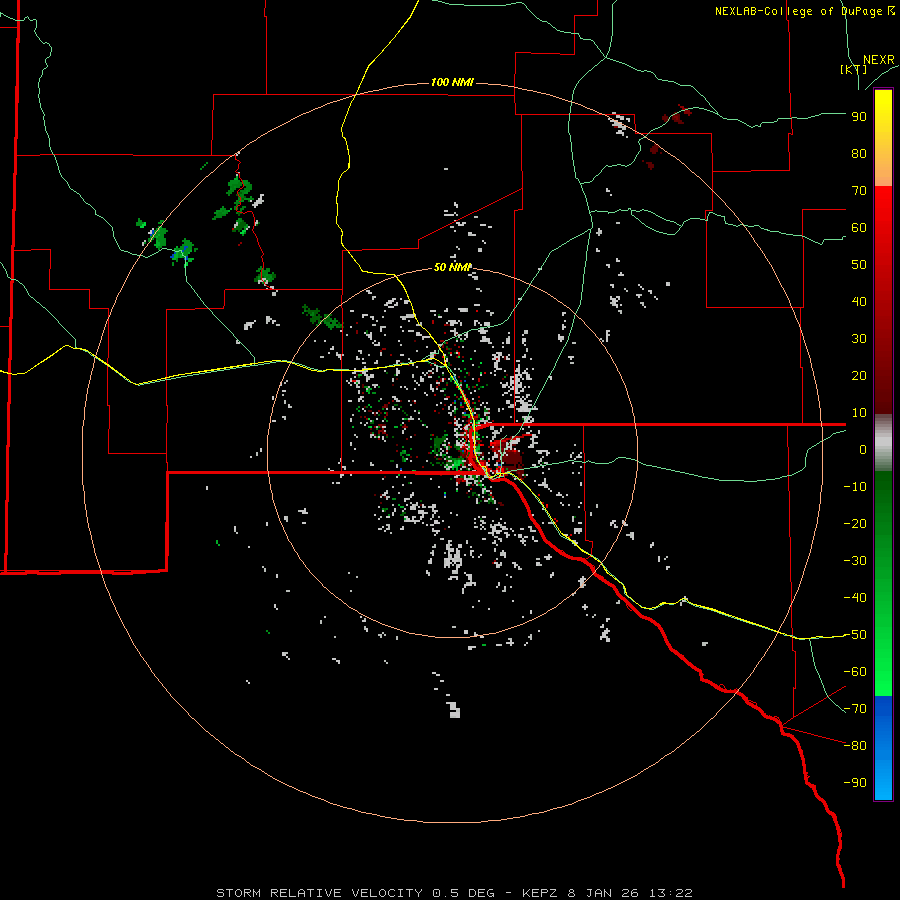Click the -40 value on the velocity scale
Image resolution: width=900 pixels, height=900 pixels.
click(855, 598)
